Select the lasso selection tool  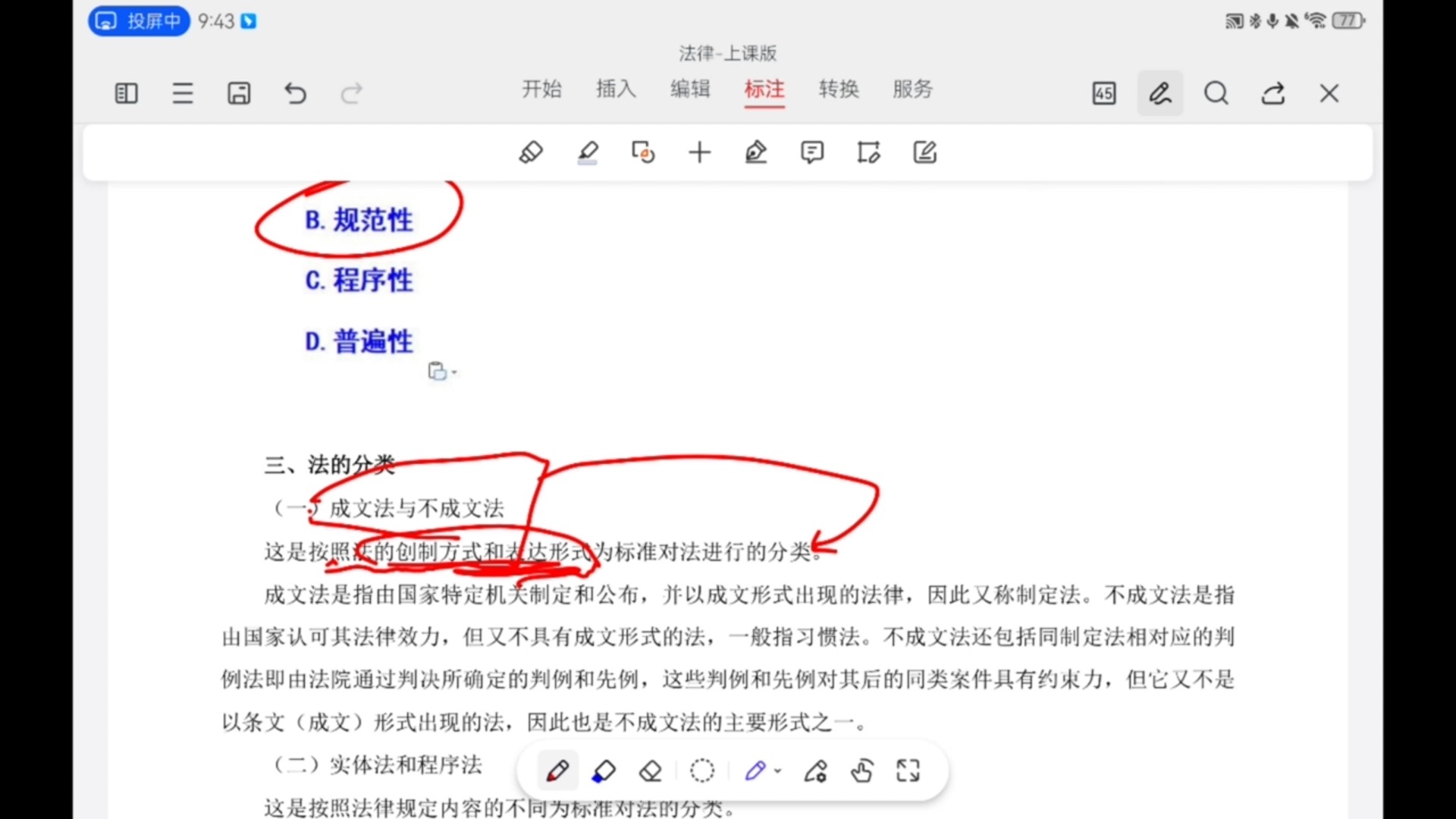coord(702,770)
